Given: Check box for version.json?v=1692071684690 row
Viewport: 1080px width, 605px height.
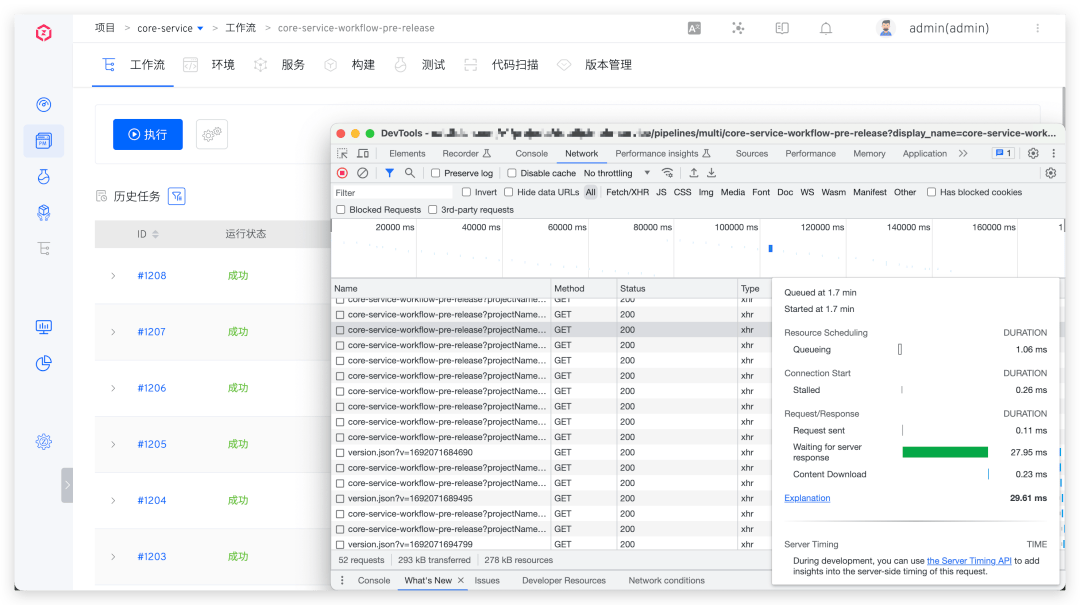Looking at the screenshot, I should (x=340, y=453).
